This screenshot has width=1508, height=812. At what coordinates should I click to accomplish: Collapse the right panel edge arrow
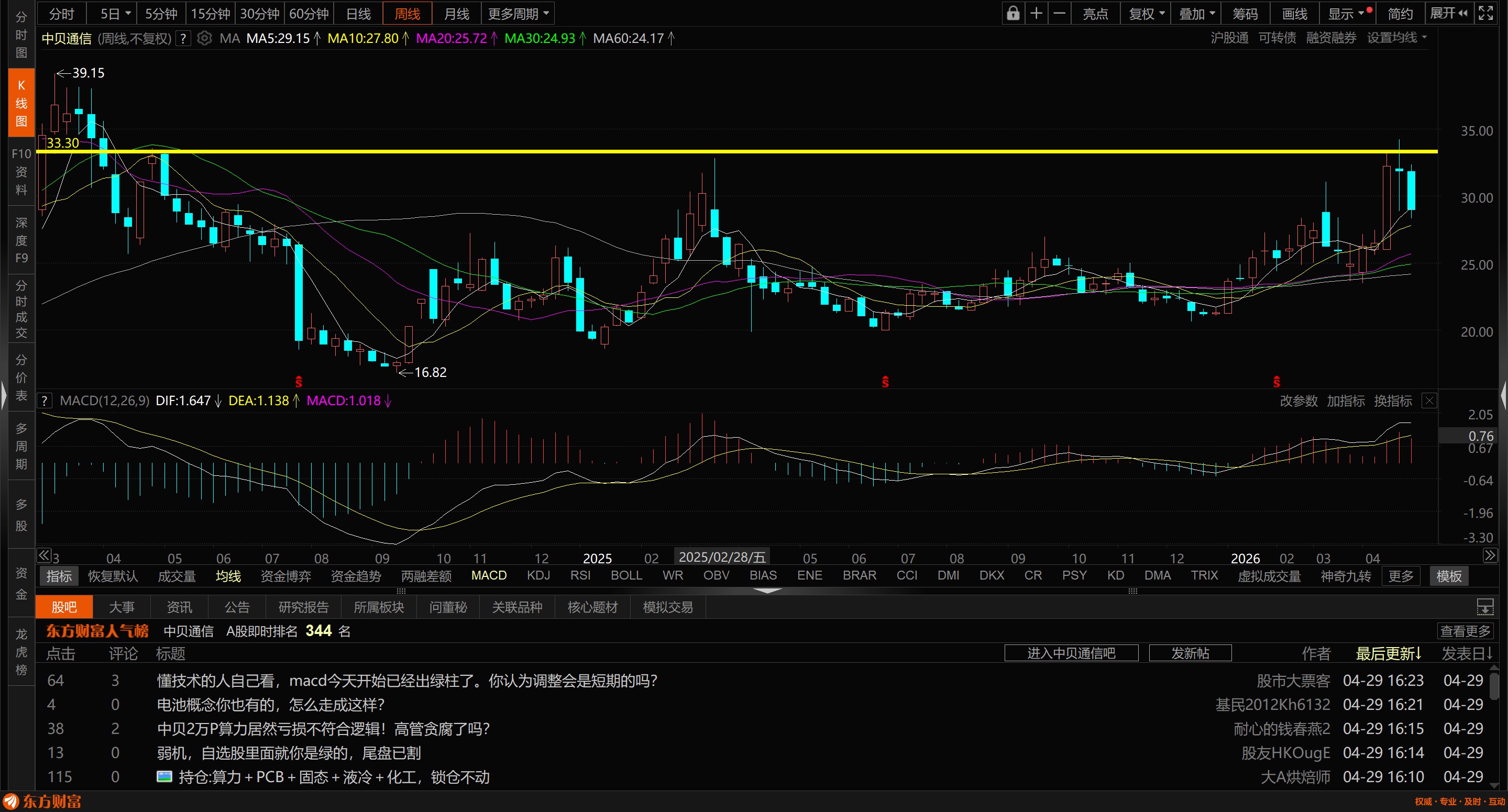[1504, 395]
